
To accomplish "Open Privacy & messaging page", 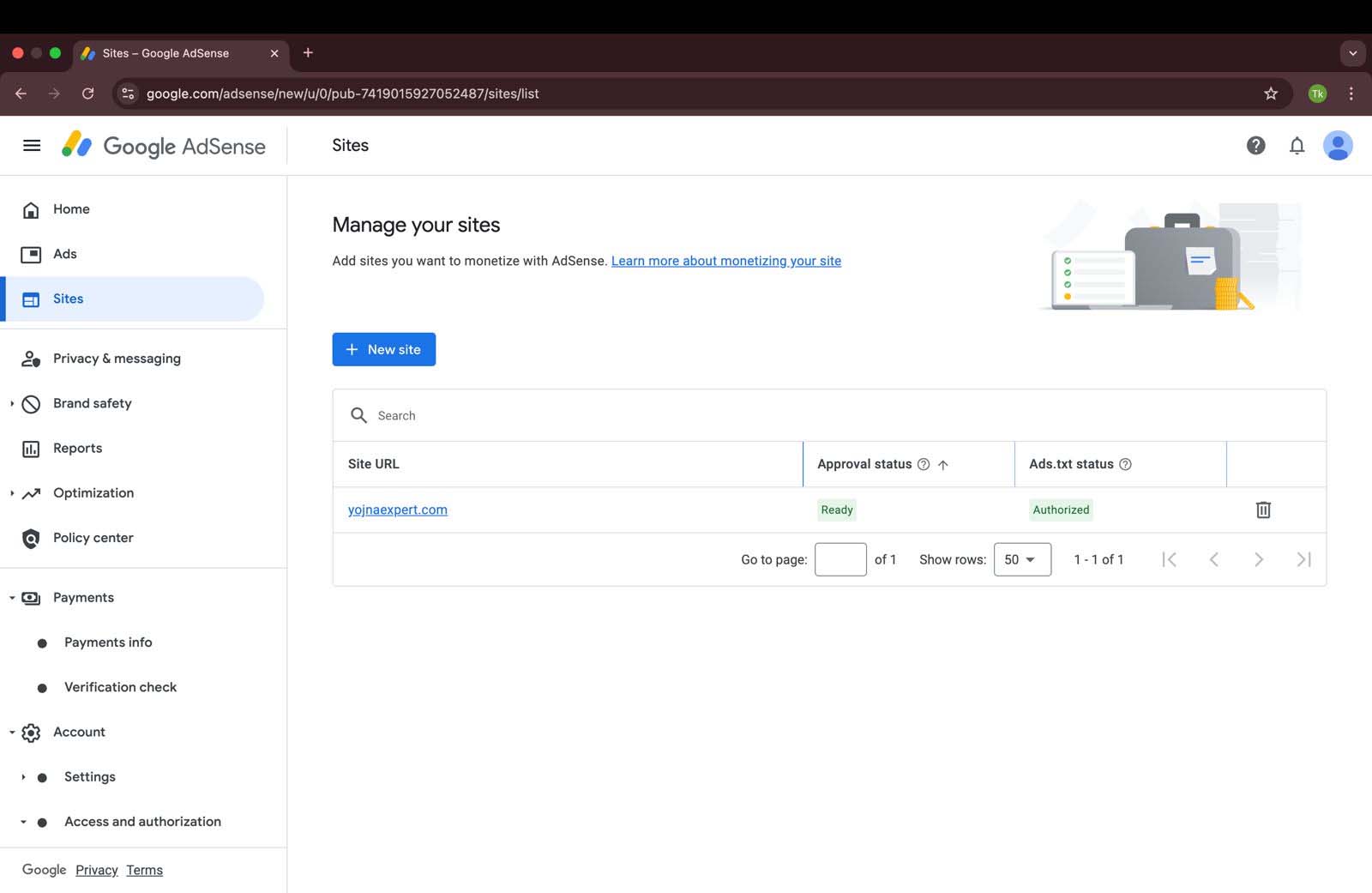I will click(x=117, y=359).
